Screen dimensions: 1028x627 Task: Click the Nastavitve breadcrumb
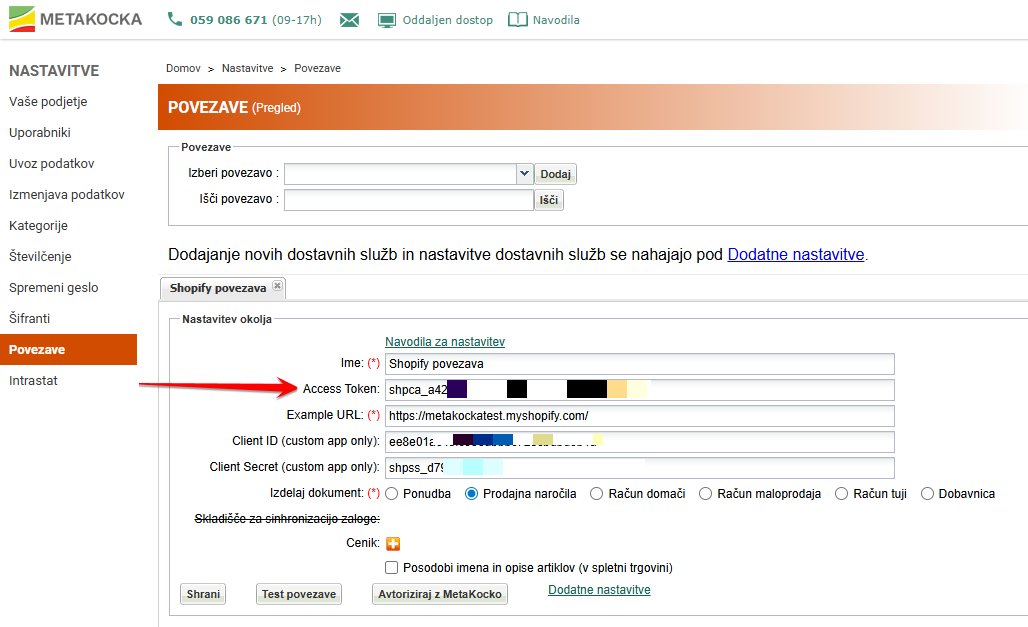coord(247,68)
